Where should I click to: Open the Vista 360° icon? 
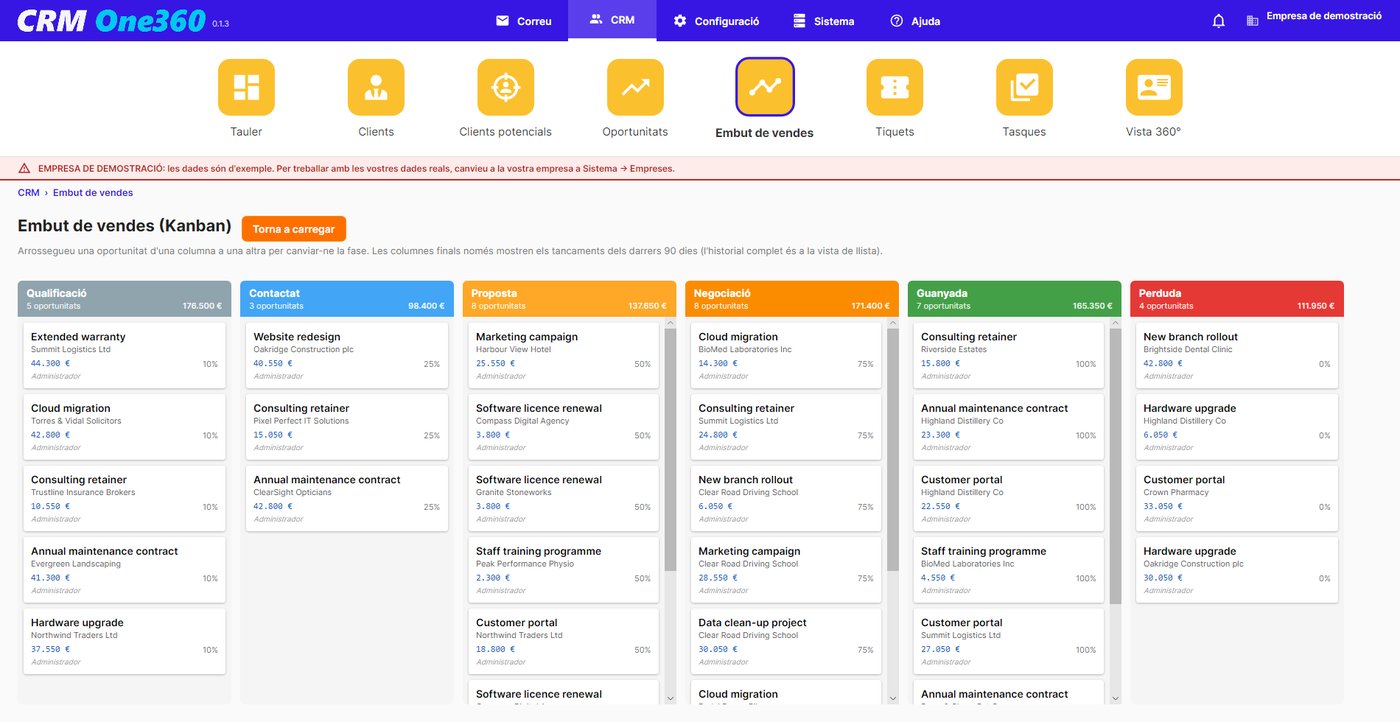coord(1154,87)
